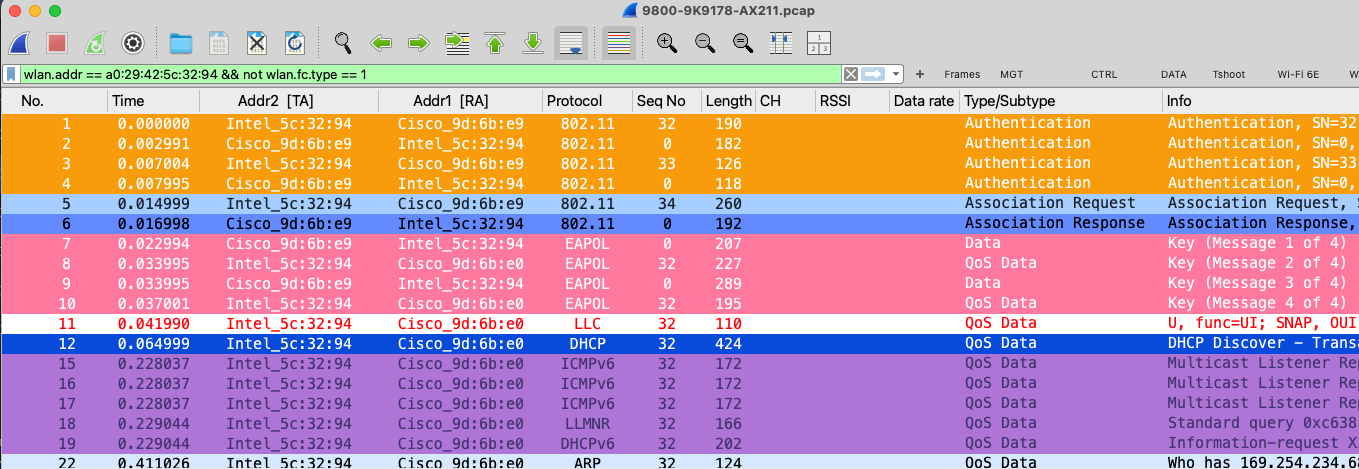Open capture options gear
1359x469 pixels.
pos(131,43)
